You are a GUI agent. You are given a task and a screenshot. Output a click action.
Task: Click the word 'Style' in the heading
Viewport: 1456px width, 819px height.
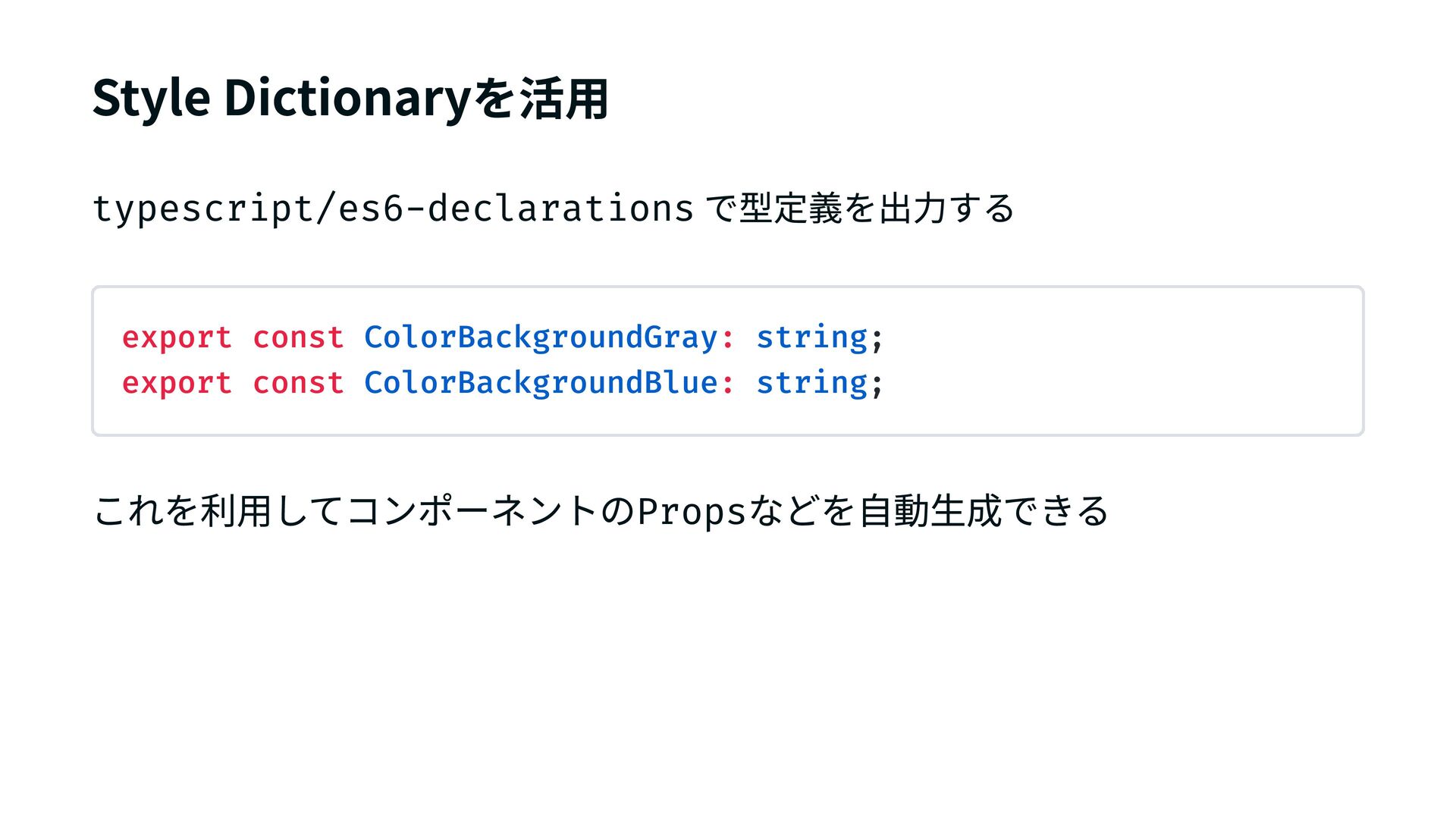[151, 99]
